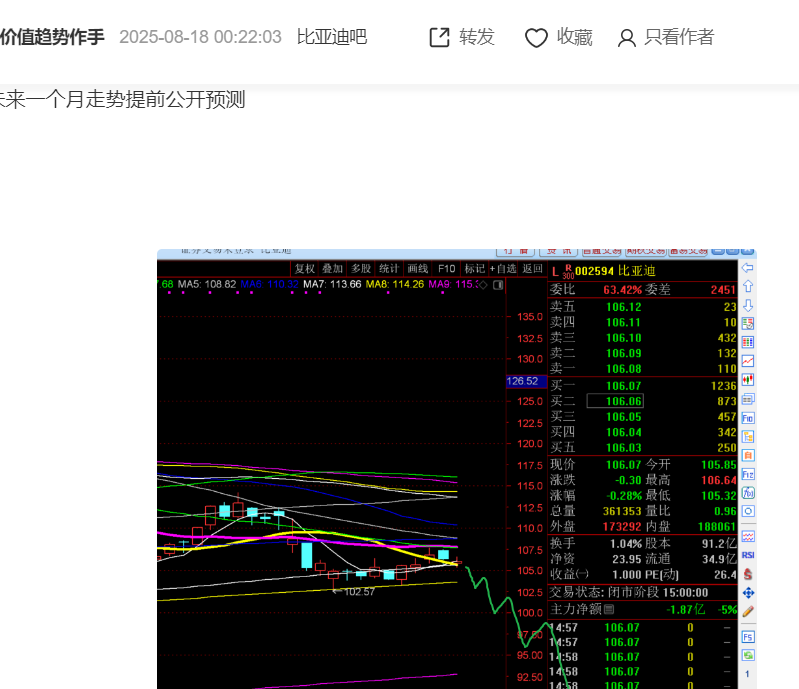
Task: Click the diamond marker after MA9 value
Action: pos(483,285)
